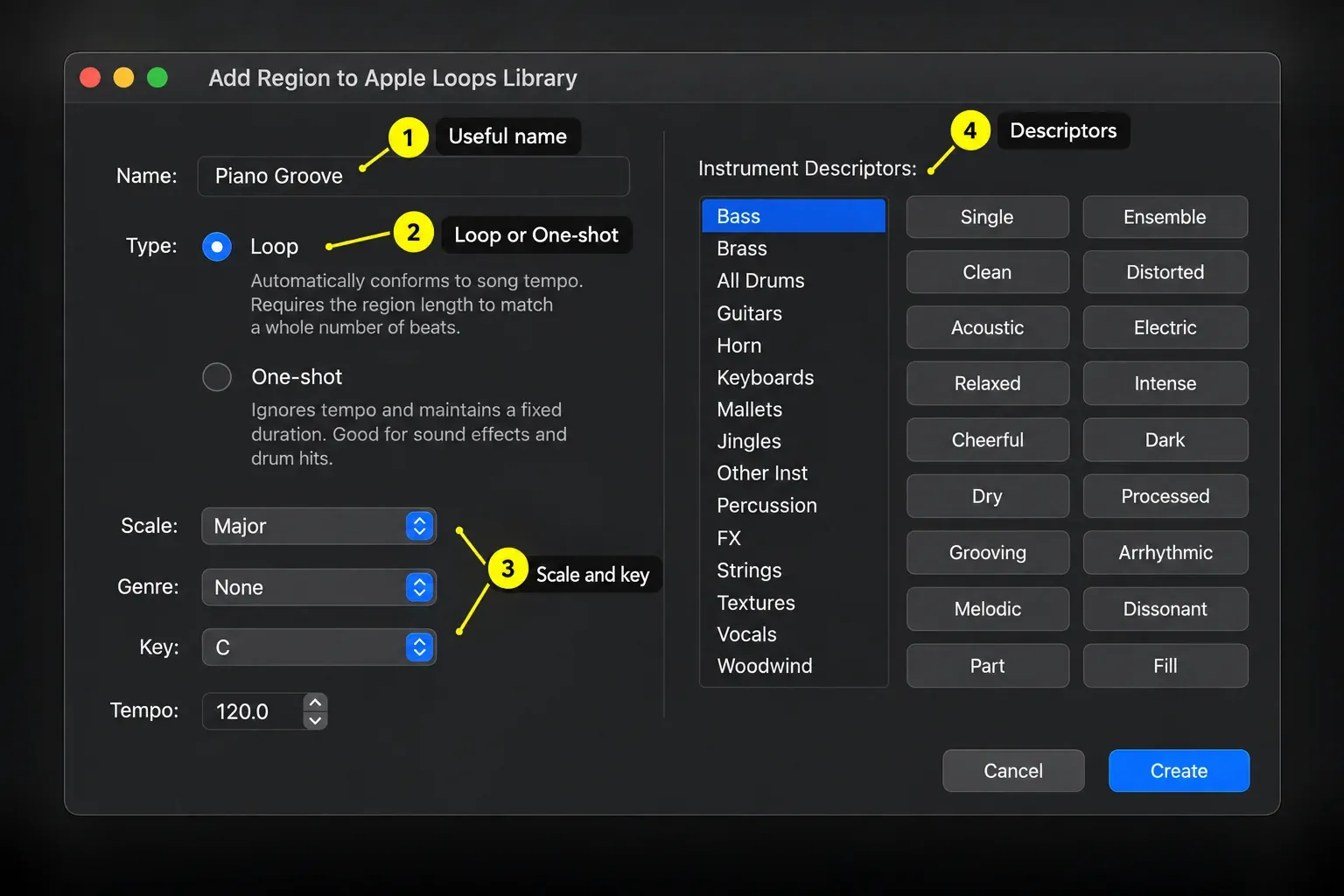This screenshot has height=896, width=1344.
Task: Select Brass in the instrument list
Action: [794, 248]
